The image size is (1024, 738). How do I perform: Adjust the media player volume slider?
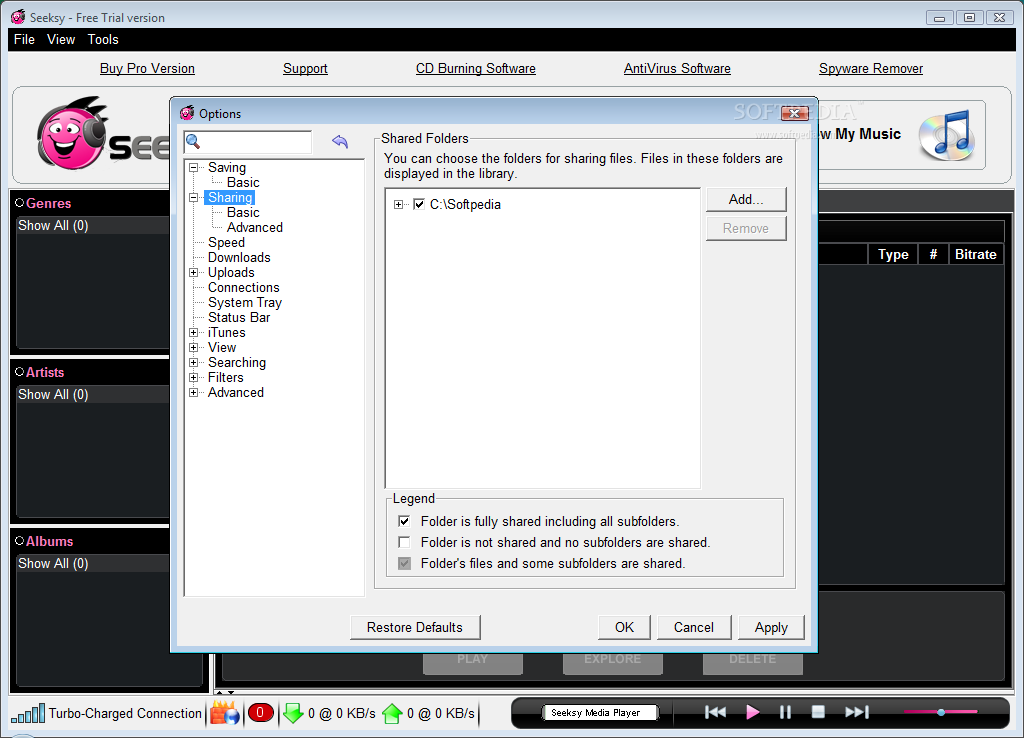coord(940,712)
